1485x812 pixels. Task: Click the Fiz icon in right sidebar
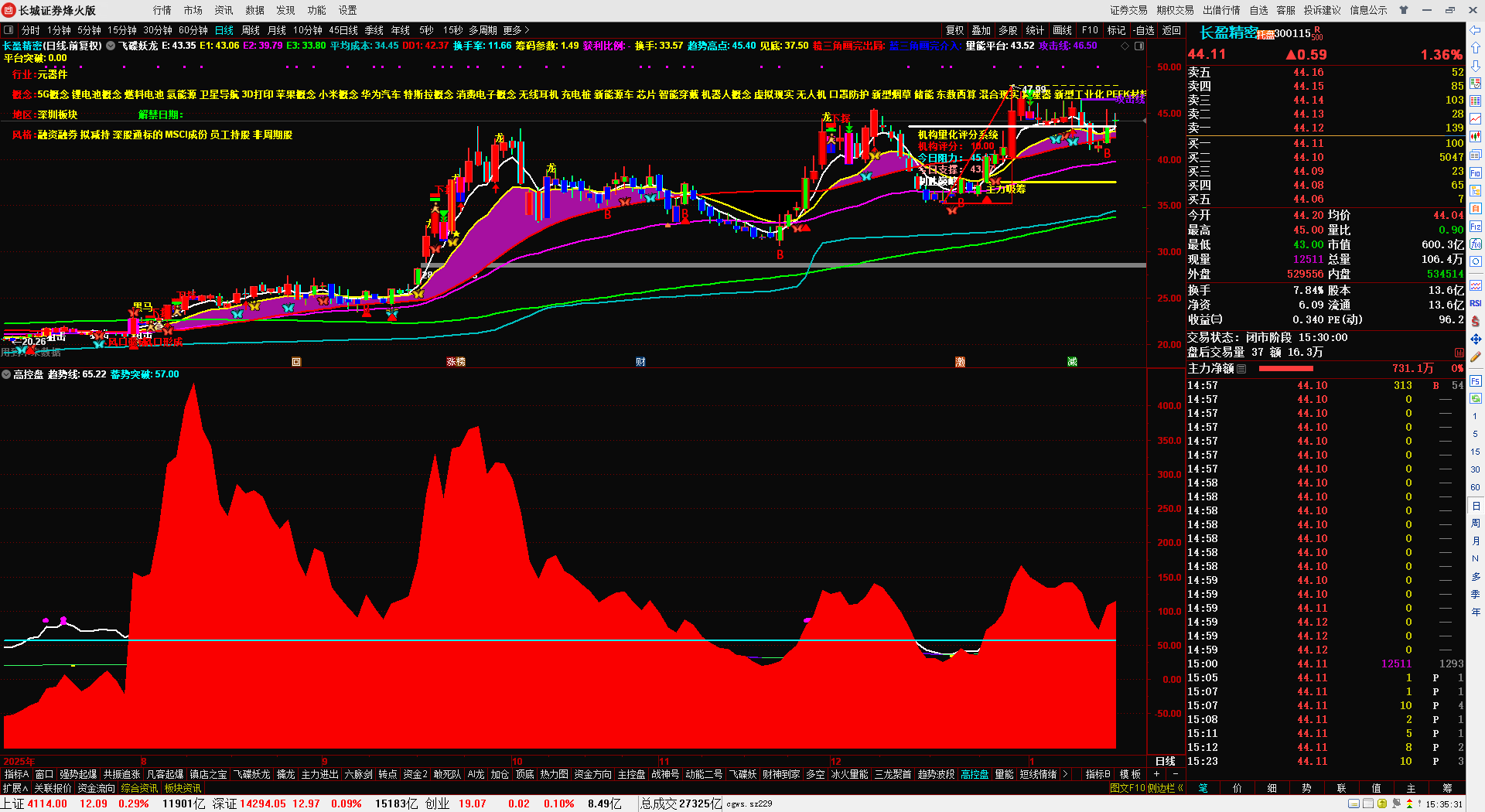tap(1475, 227)
